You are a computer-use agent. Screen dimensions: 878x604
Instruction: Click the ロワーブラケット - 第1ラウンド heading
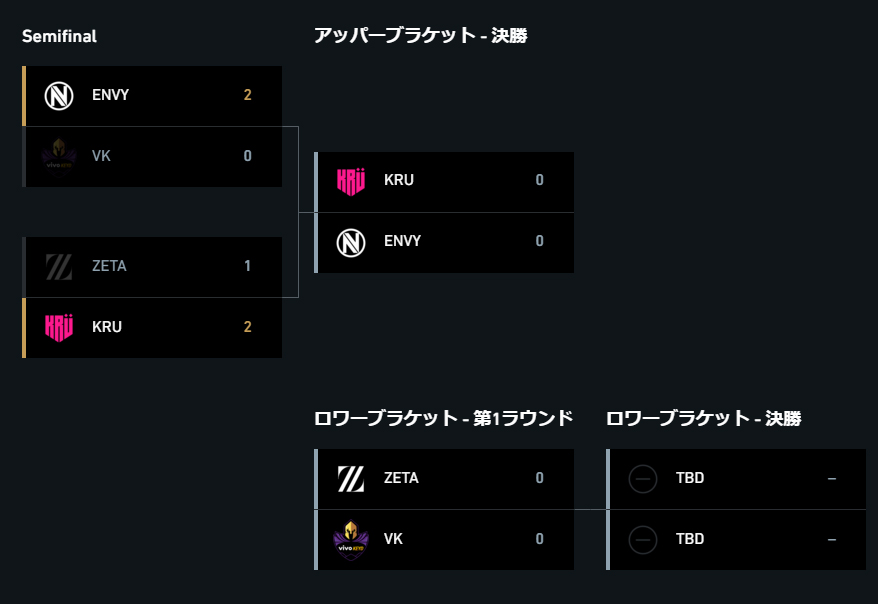click(x=443, y=418)
